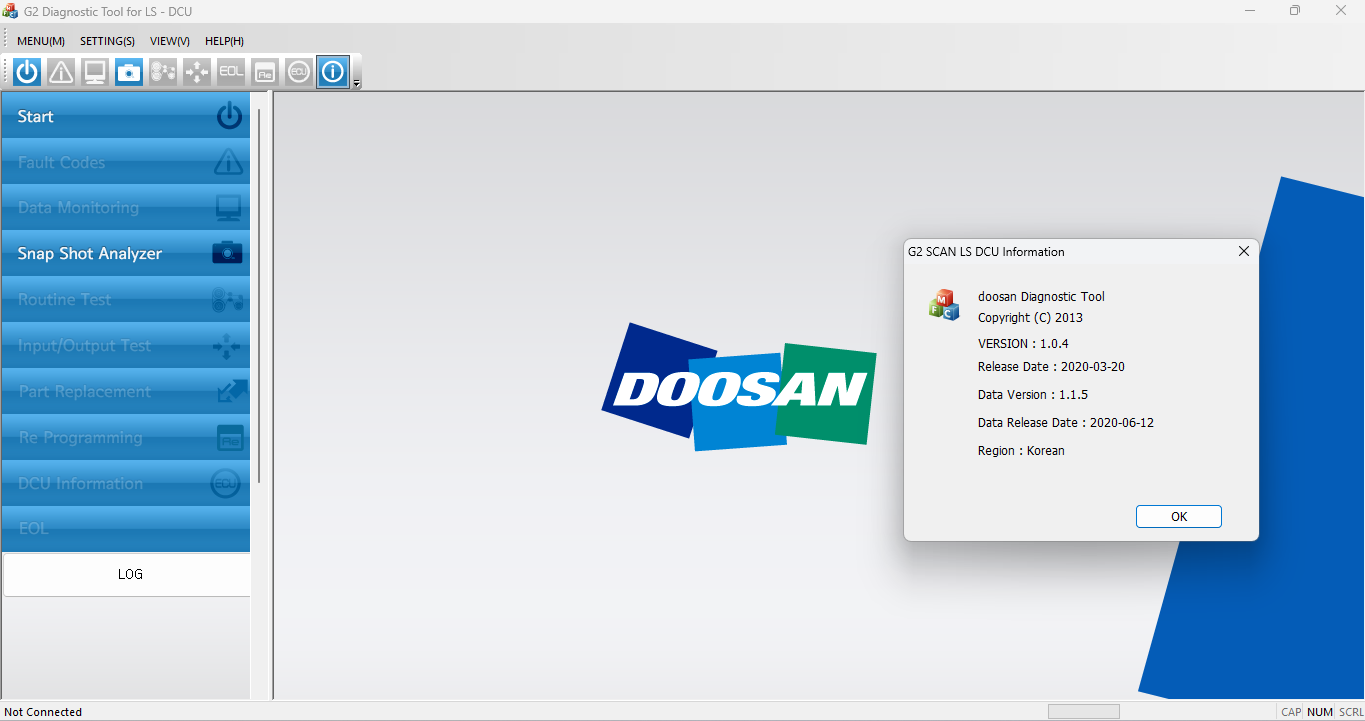Open DCU Information from the sidebar

pos(126,484)
